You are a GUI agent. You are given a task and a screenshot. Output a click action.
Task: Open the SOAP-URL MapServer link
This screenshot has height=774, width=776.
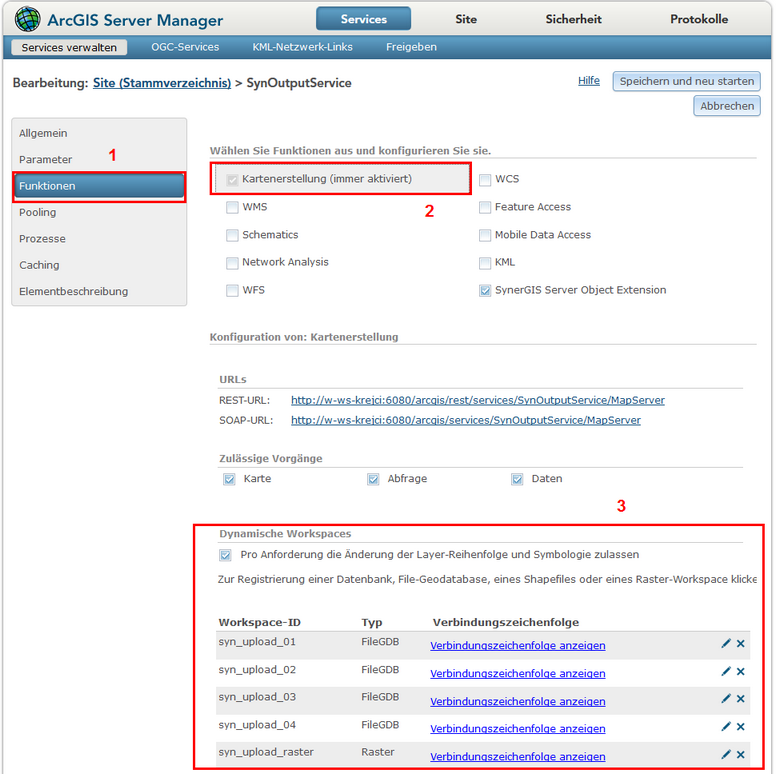(x=466, y=420)
